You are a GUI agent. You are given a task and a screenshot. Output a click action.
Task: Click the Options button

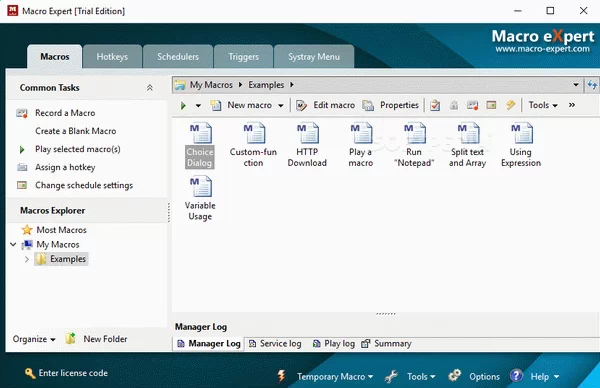tap(484, 377)
